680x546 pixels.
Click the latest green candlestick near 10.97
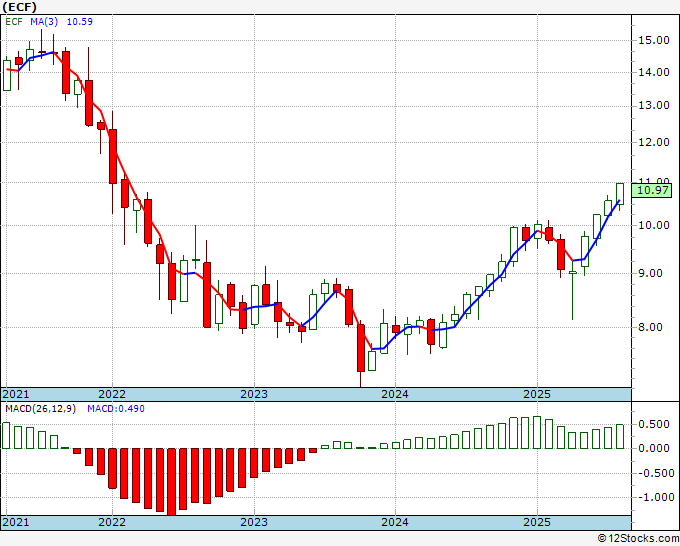(x=620, y=194)
